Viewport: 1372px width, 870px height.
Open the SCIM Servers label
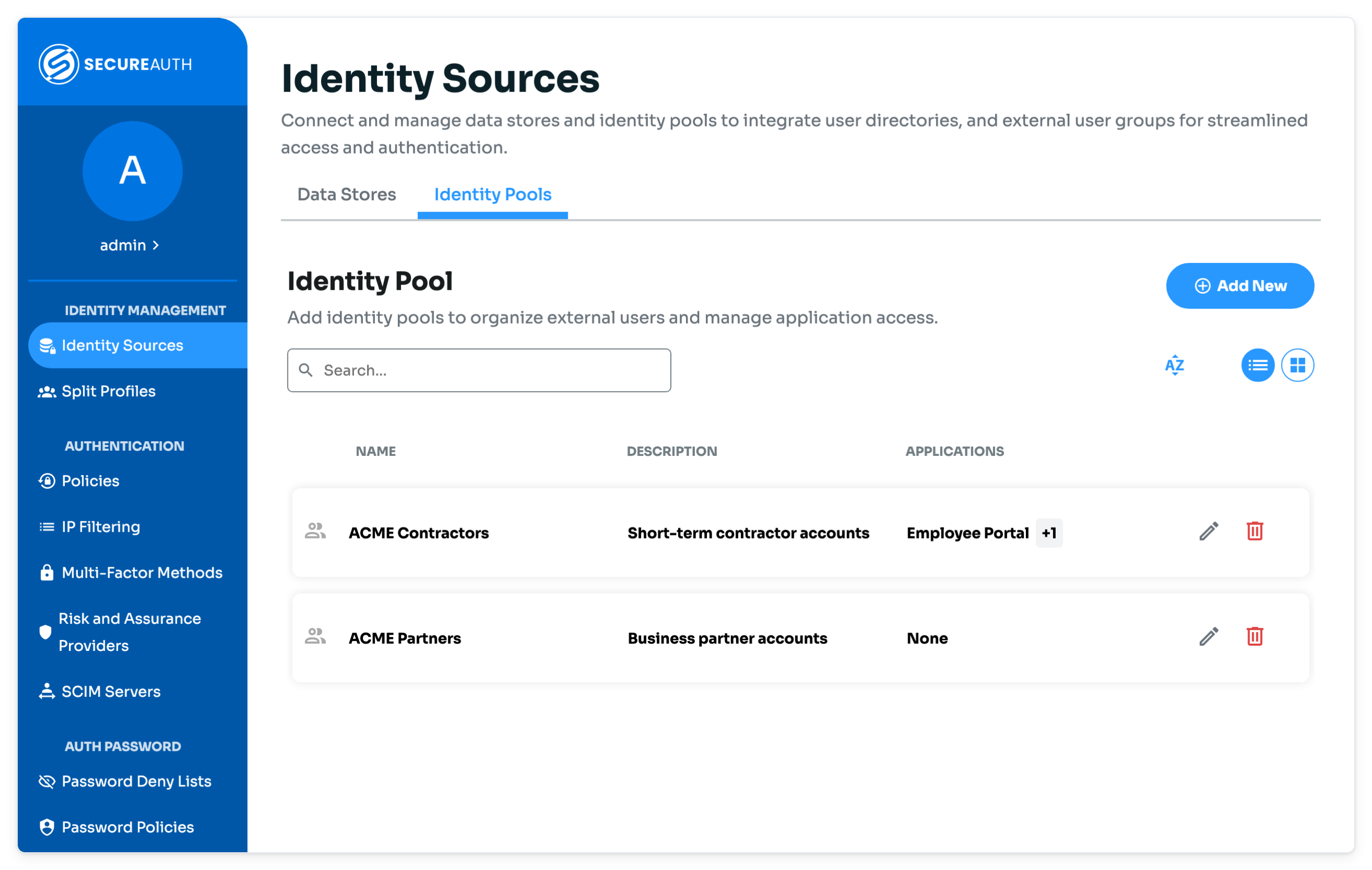click(x=111, y=692)
